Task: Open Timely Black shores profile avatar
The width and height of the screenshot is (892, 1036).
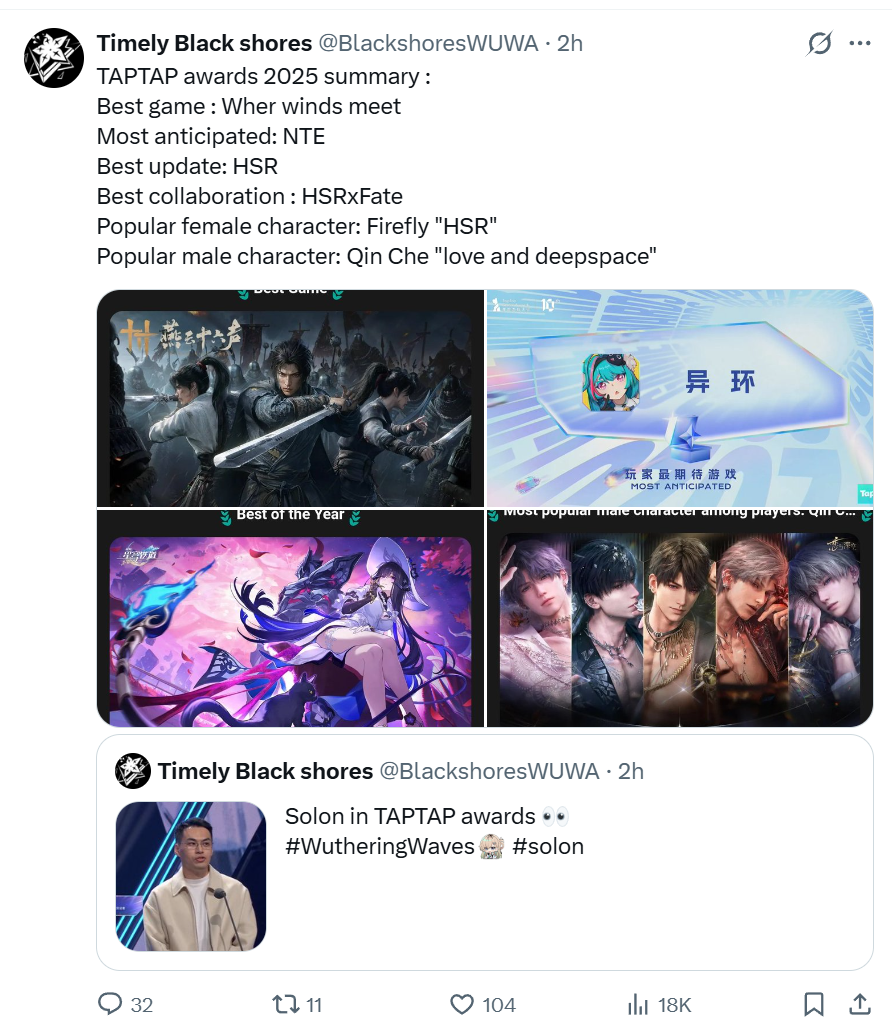Action: [x=54, y=57]
